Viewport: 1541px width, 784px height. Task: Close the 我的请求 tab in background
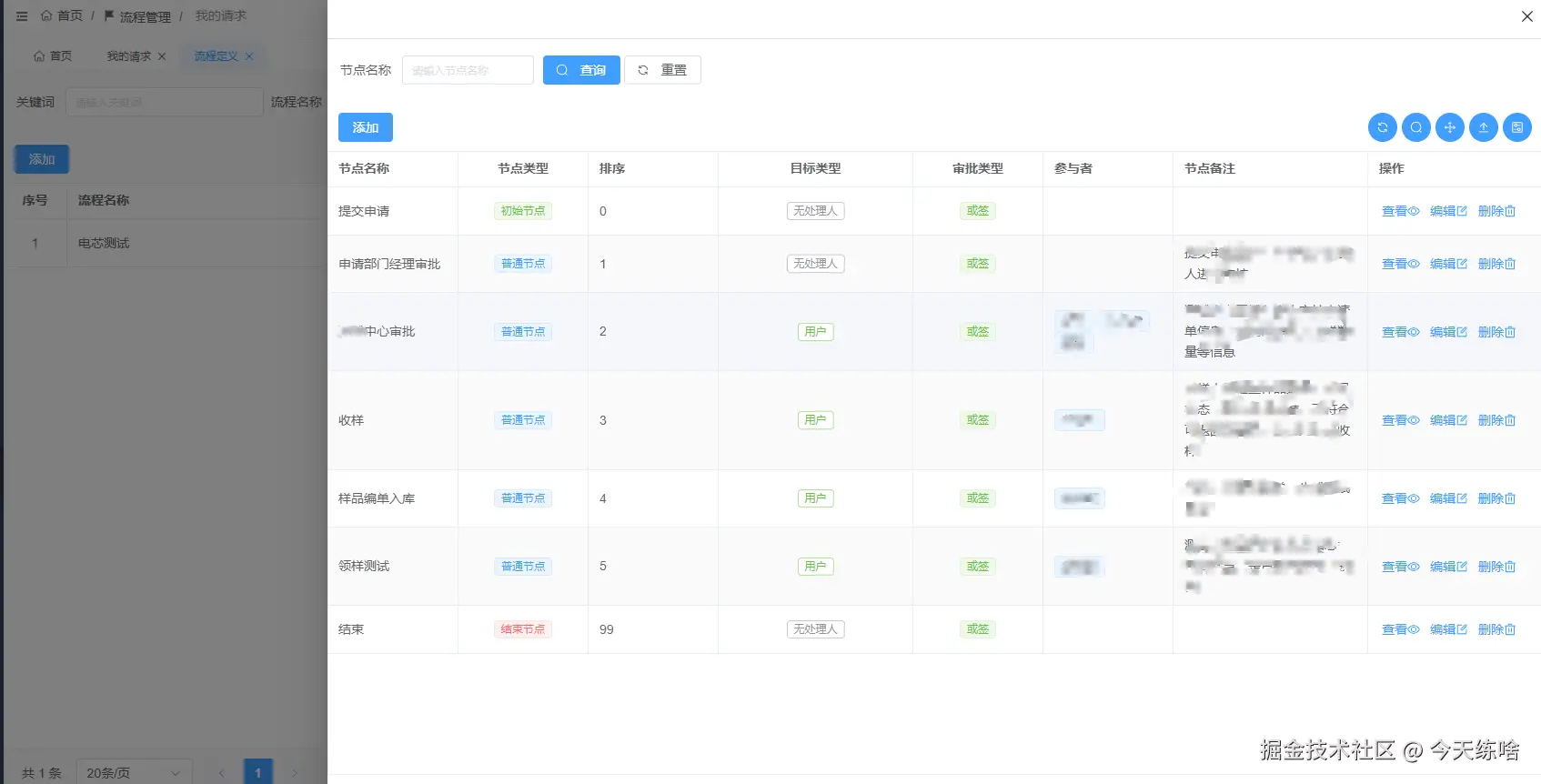pos(162,56)
